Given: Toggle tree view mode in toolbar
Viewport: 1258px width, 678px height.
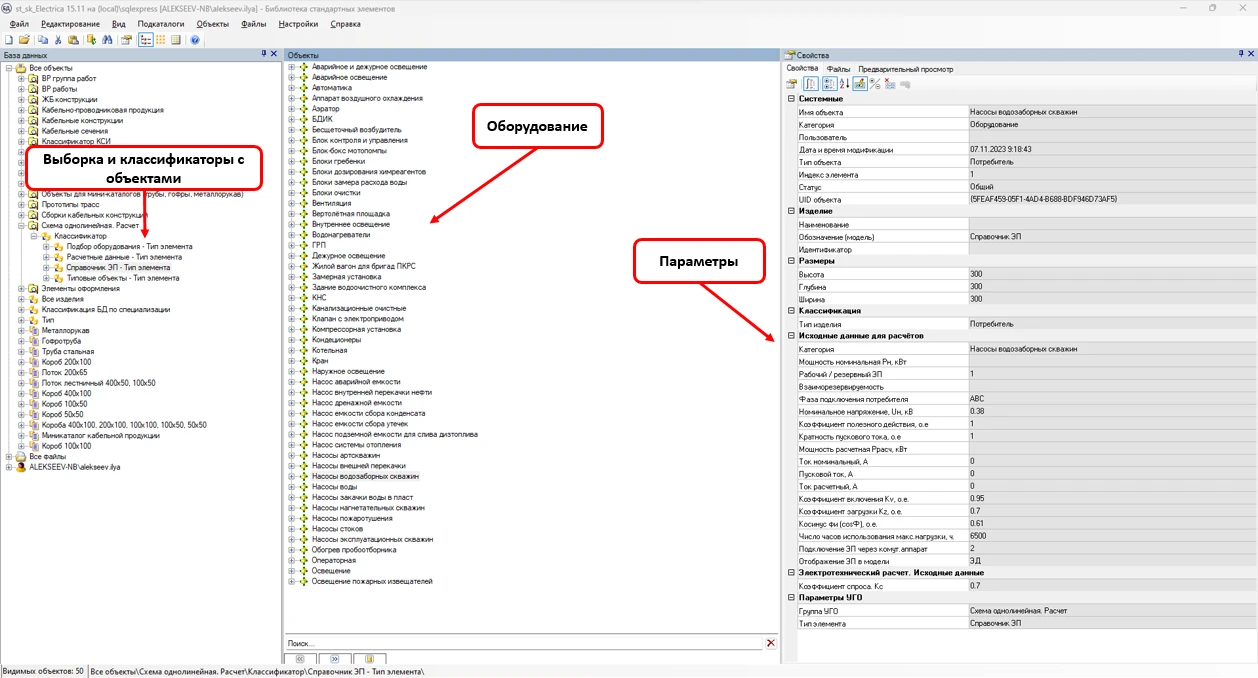Looking at the screenshot, I should tap(145, 40).
